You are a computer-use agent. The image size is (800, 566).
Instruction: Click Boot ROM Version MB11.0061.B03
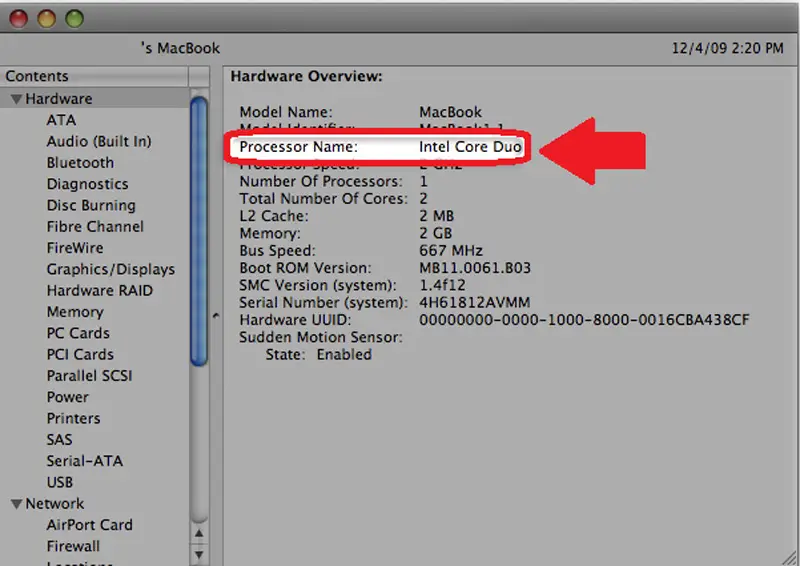tap(474, 268)
